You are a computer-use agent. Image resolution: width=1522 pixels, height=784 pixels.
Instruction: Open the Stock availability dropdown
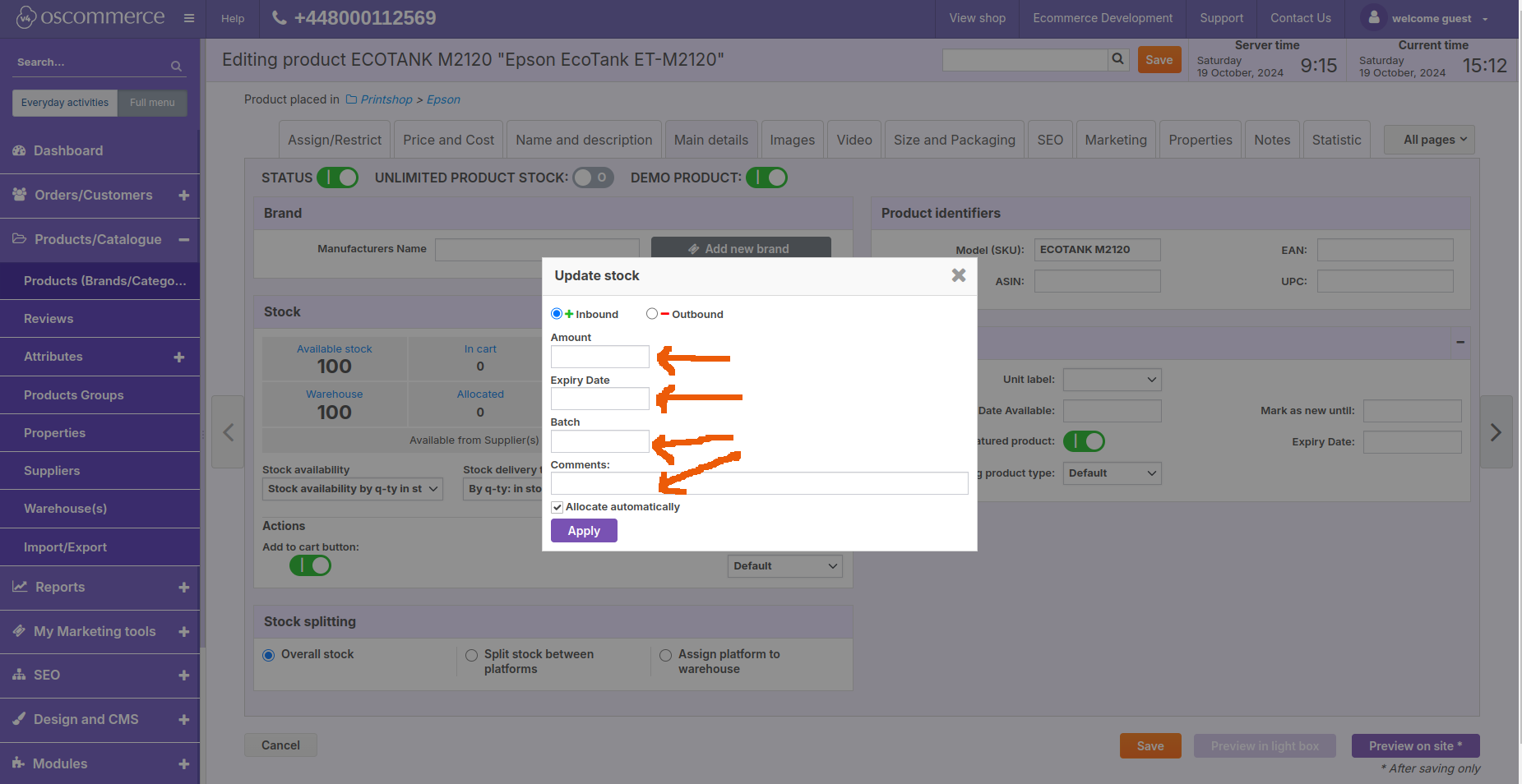353,489
